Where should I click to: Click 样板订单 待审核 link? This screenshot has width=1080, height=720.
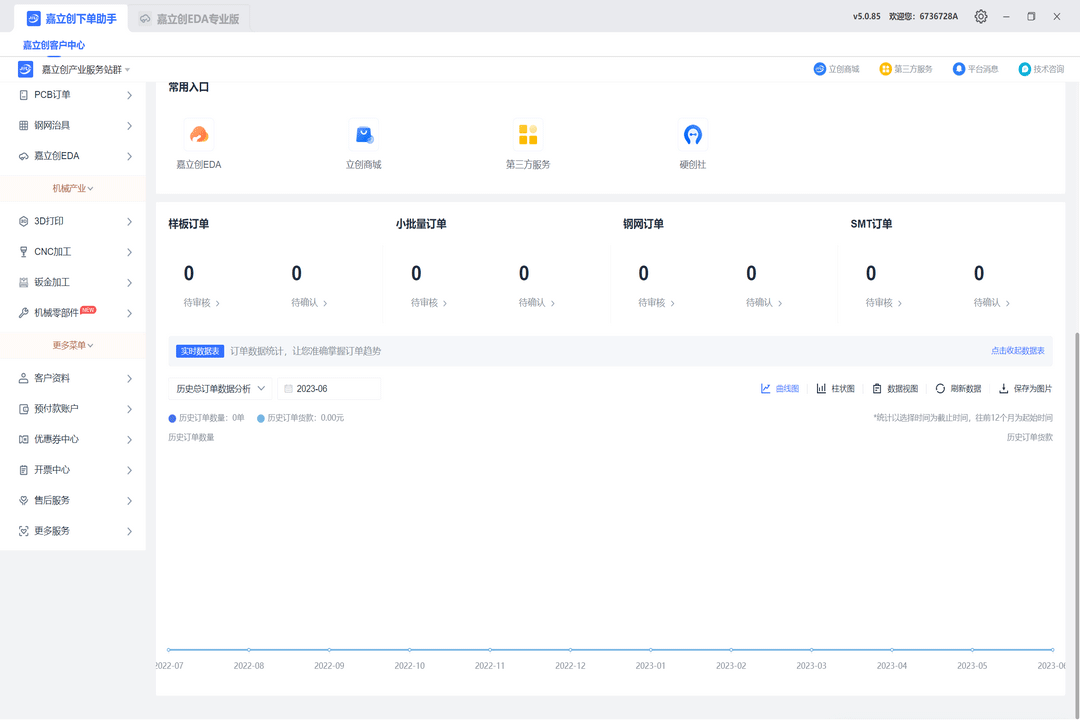(x=201, y=302)
